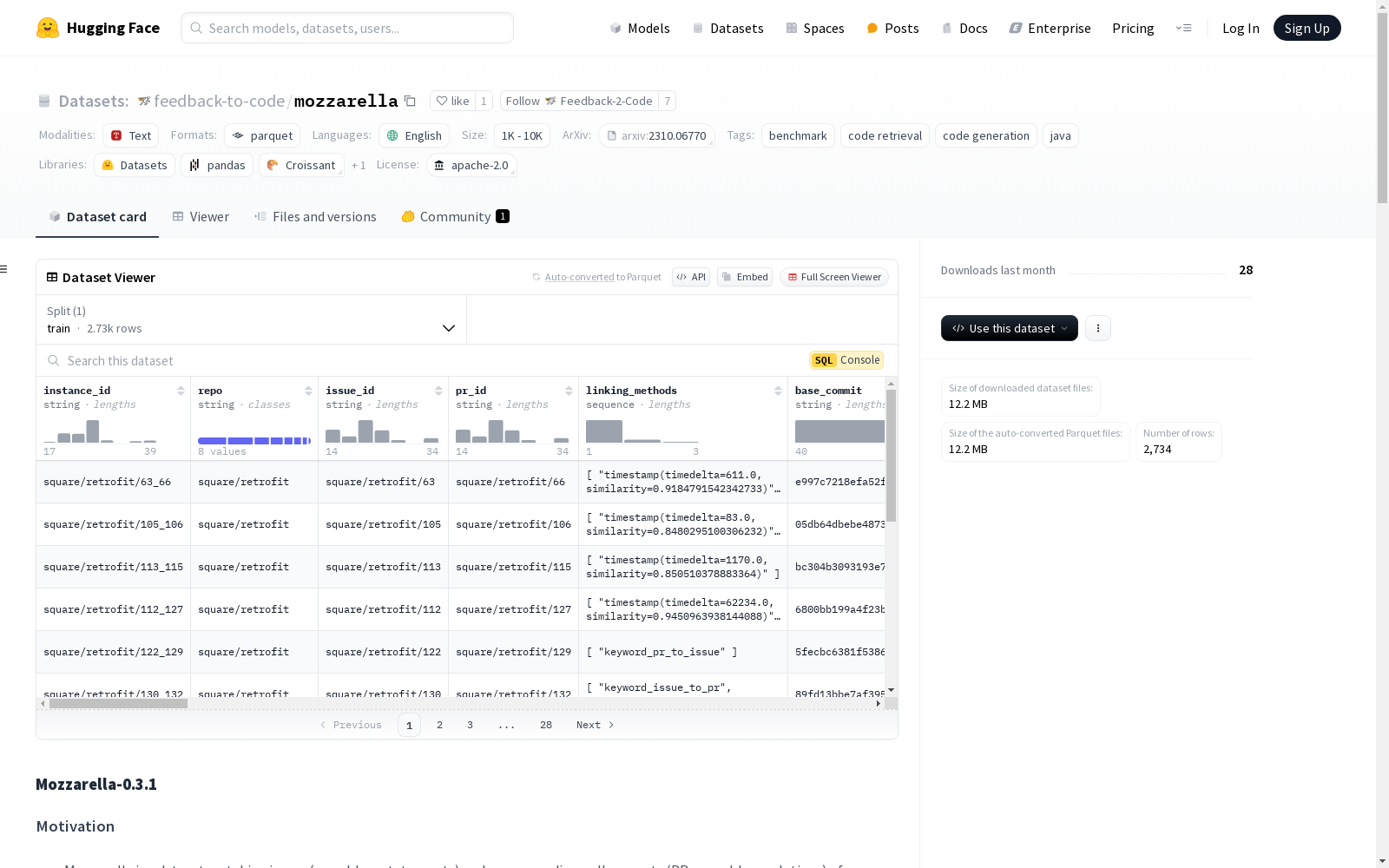Open Datasets in the top navigation
Image resolution: width=1389 pixels, height=868 pixels.
pyautogui.click(x=727, y=28)
